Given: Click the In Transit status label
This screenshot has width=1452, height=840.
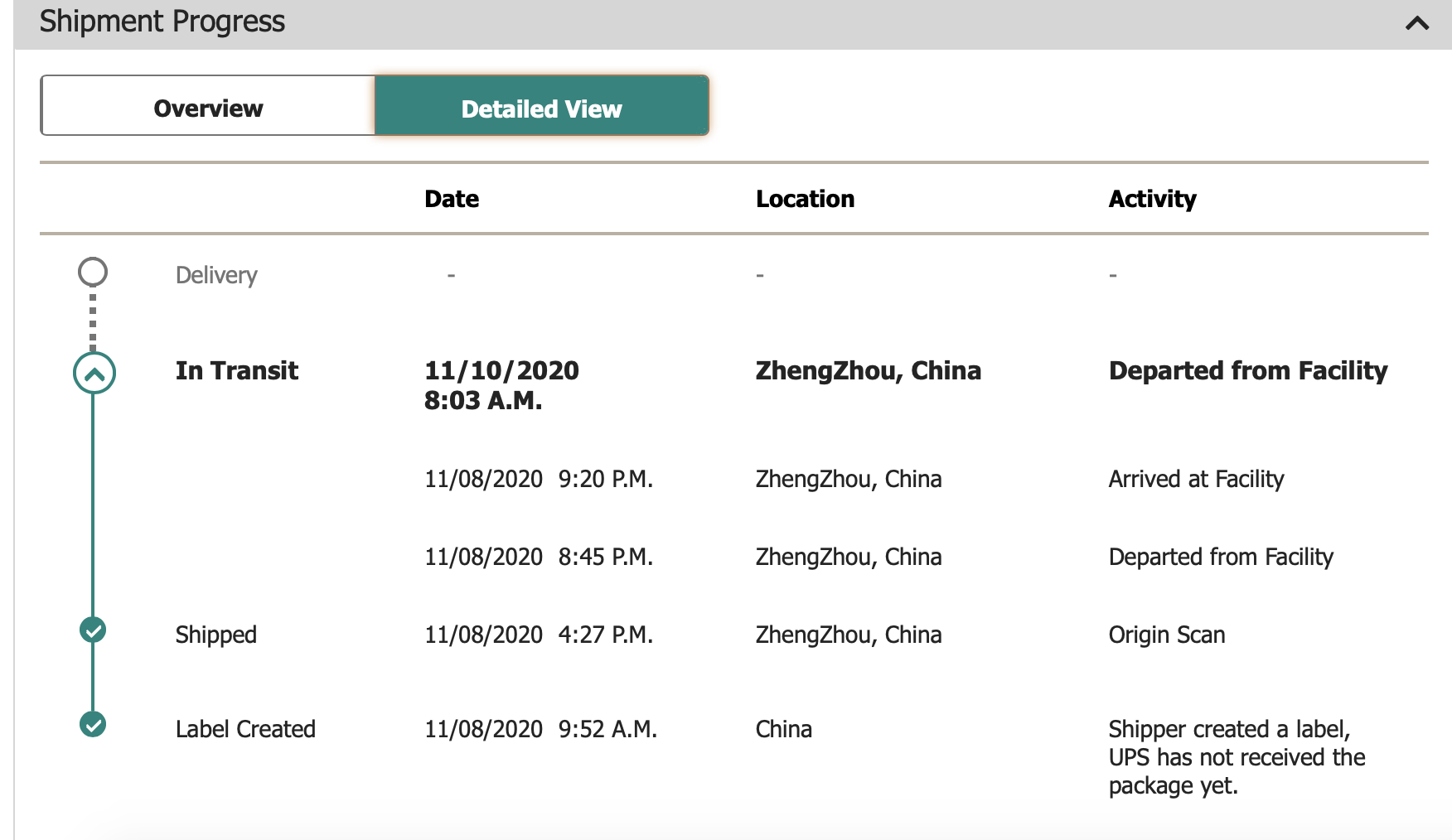Looking at the screenshot, I should [236, 370].
